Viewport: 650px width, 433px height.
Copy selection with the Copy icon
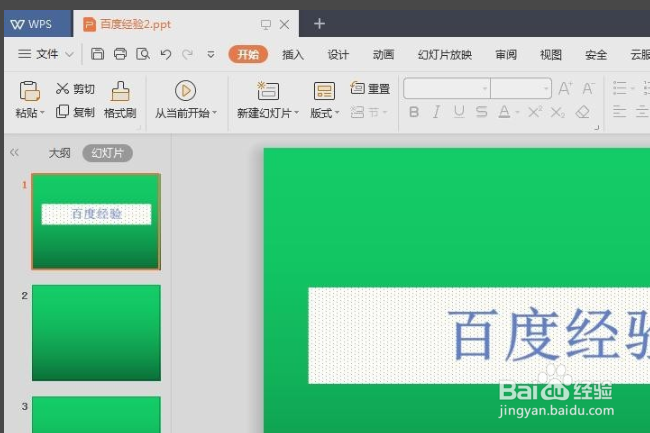pyautogui.click(x=62, y=111)
